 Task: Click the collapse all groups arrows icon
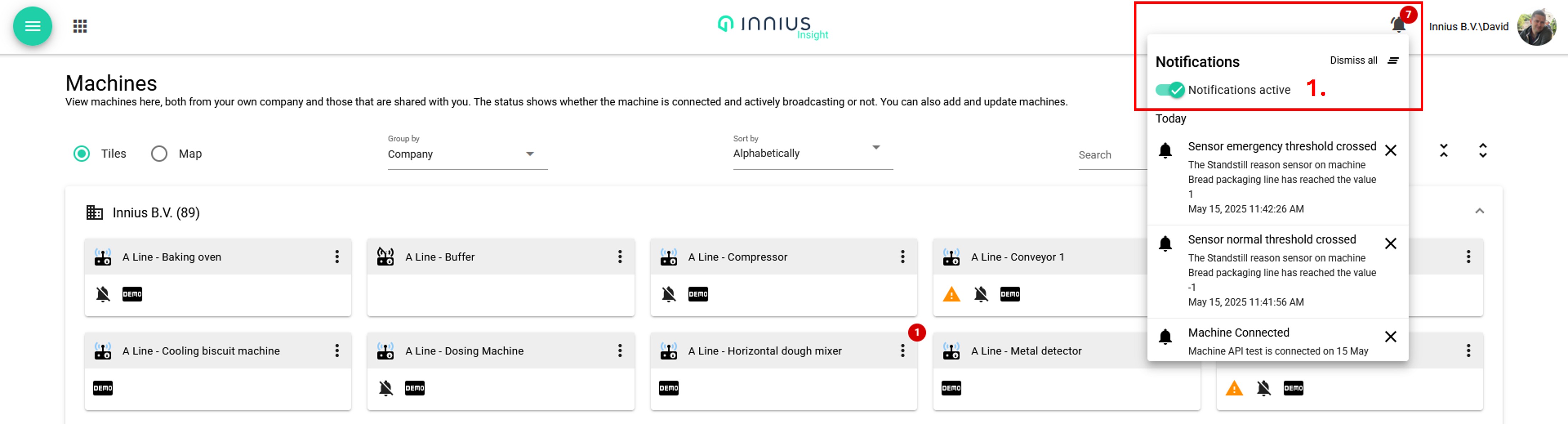tap(1443, 150)
